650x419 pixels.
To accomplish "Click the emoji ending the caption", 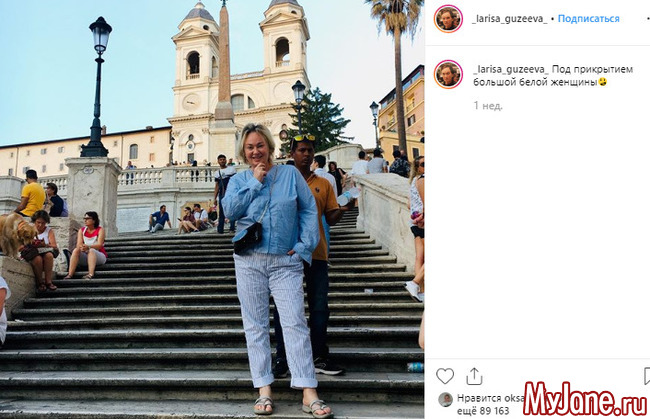I will [x=602, y=82].
